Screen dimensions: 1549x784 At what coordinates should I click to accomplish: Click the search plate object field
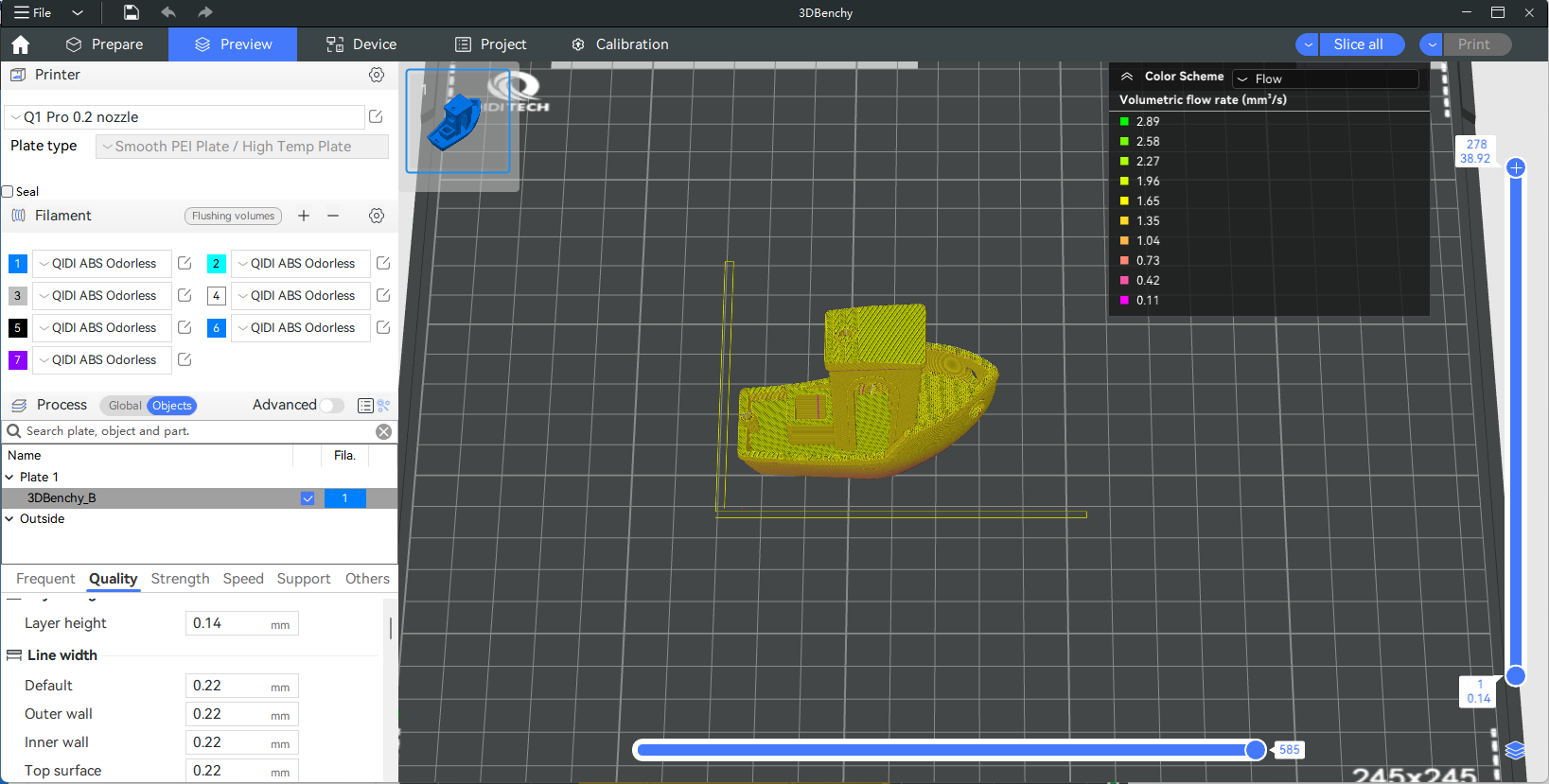pos(199,431)
